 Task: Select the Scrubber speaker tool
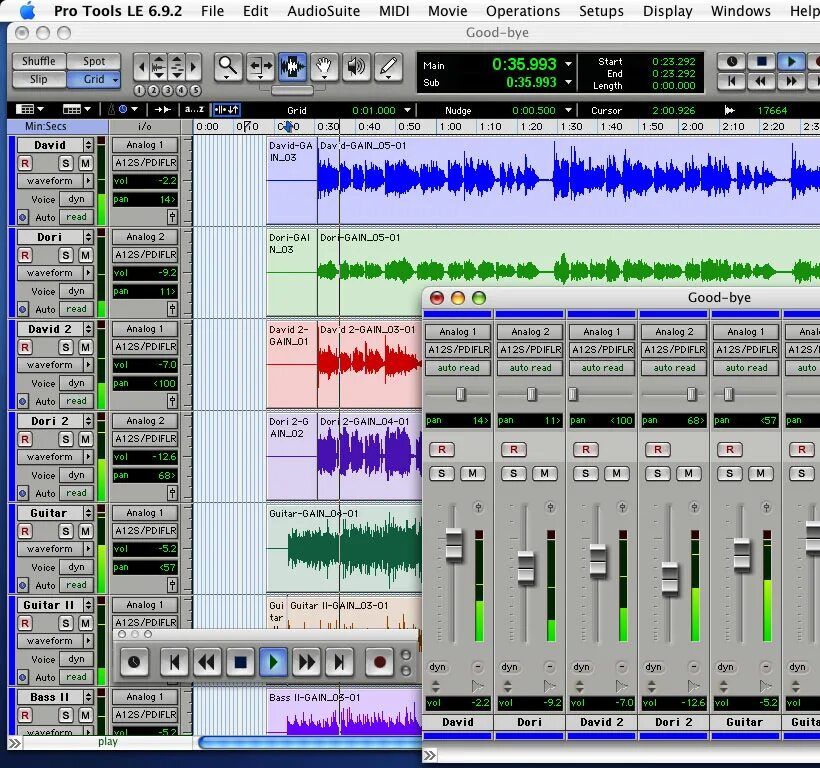[356, 66]
